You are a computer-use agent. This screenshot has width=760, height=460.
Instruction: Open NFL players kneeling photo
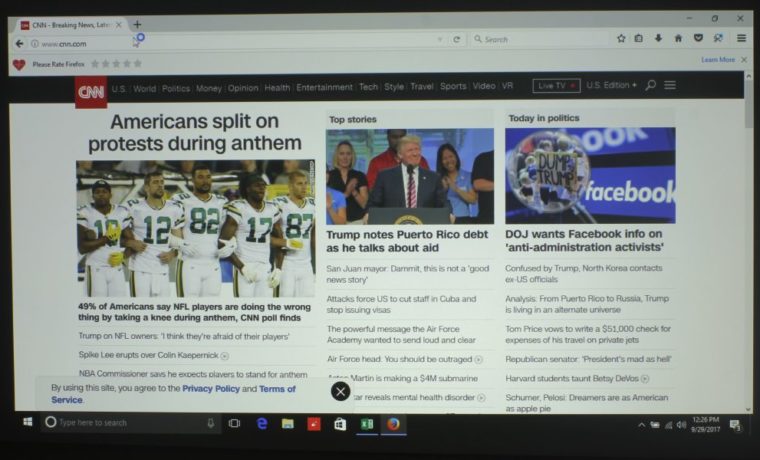pos(196,228)
